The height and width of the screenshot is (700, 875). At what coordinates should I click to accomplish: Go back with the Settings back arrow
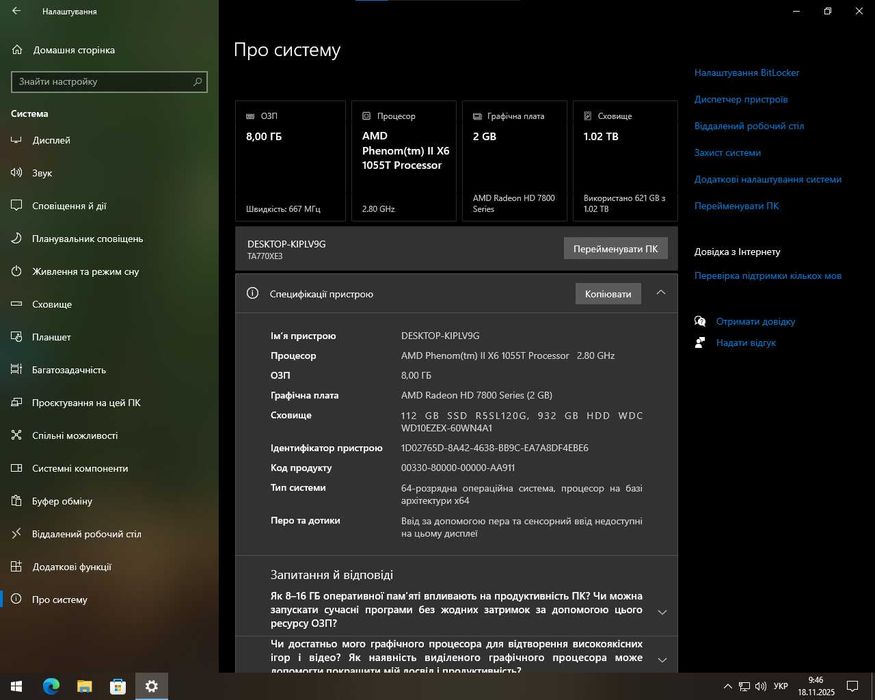(x=16, y=11)
